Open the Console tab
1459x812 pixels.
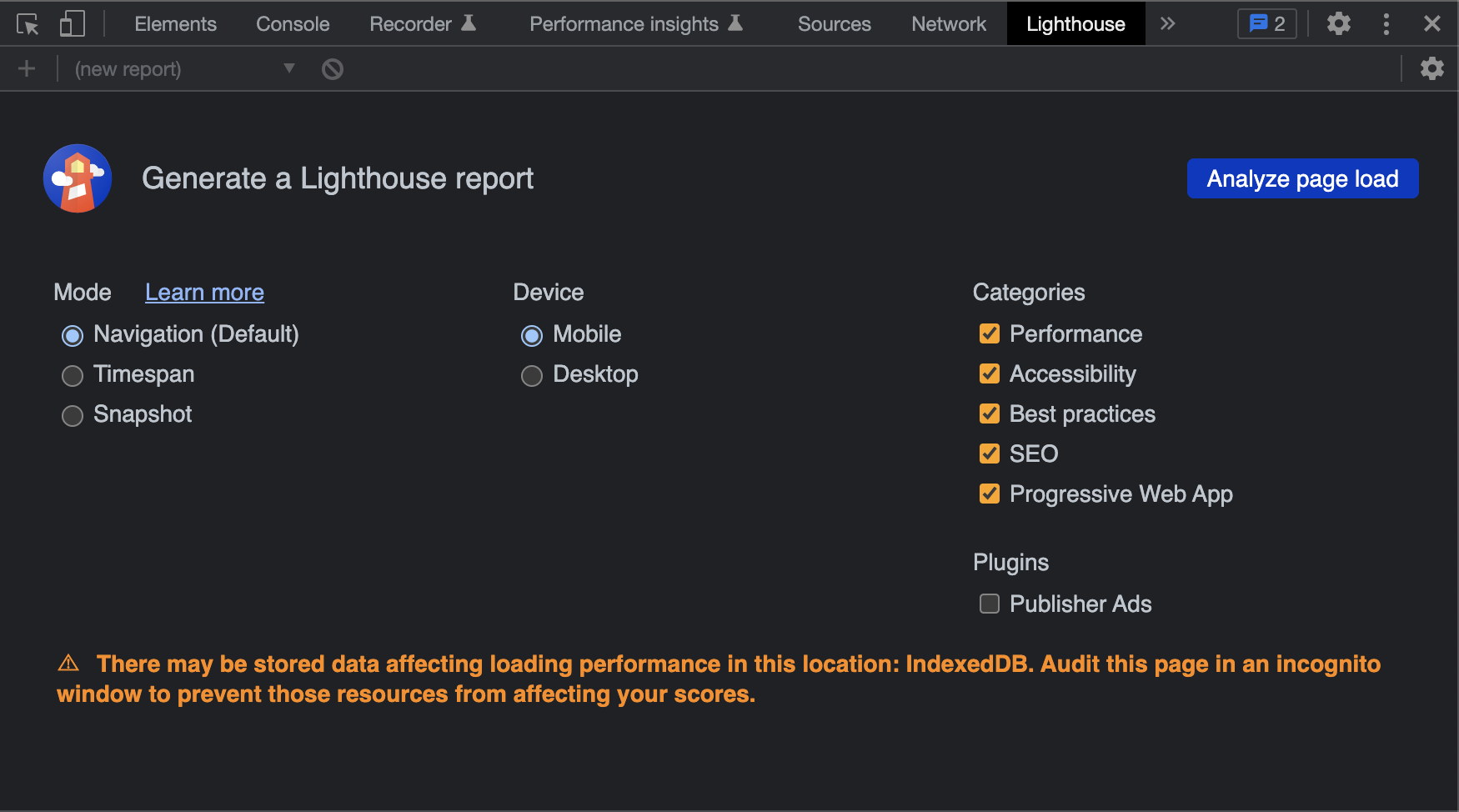coord(293,24)
